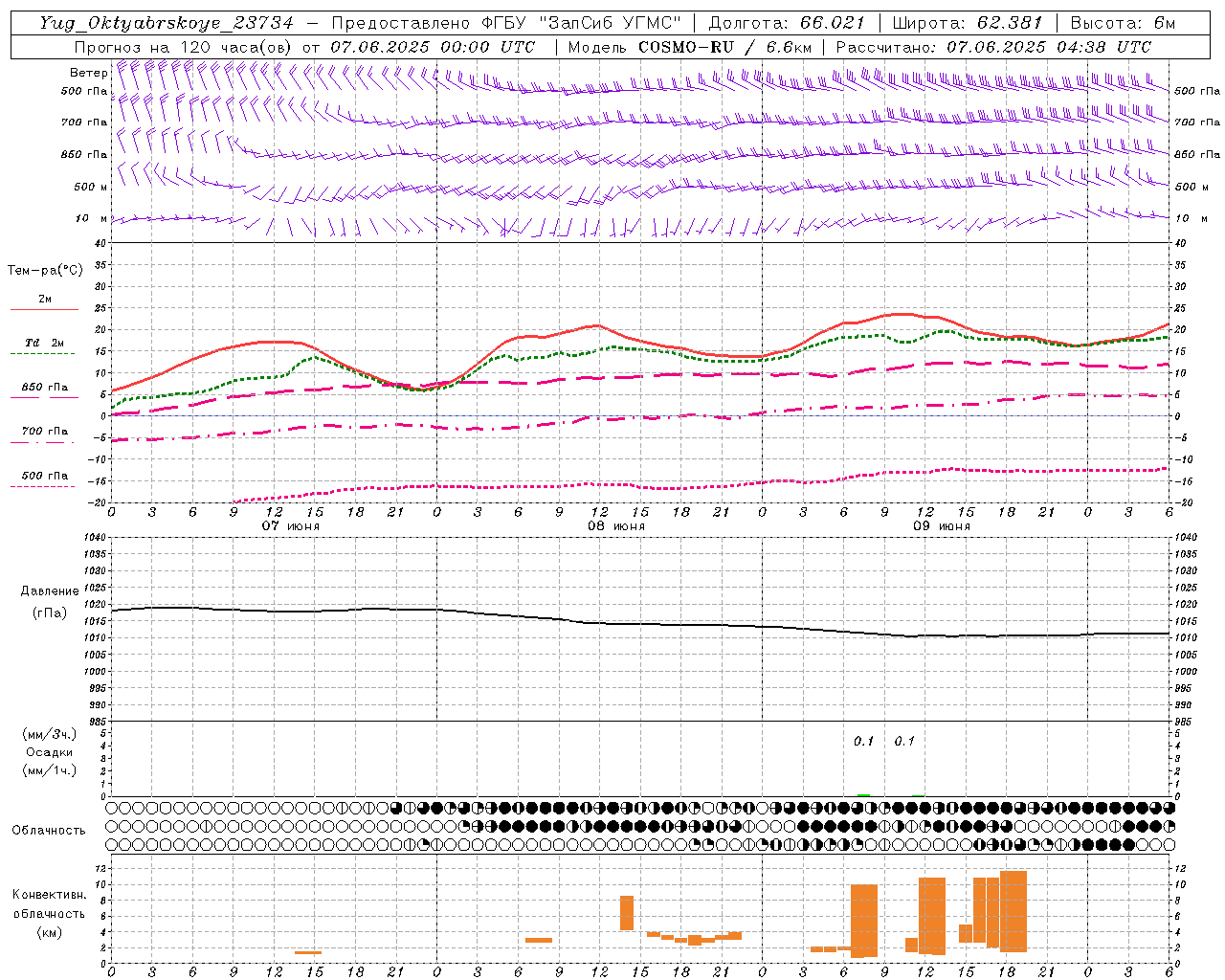Click the 08 июня date label
The width and height of the screenshot is (1225, 980).
(616, 526)
